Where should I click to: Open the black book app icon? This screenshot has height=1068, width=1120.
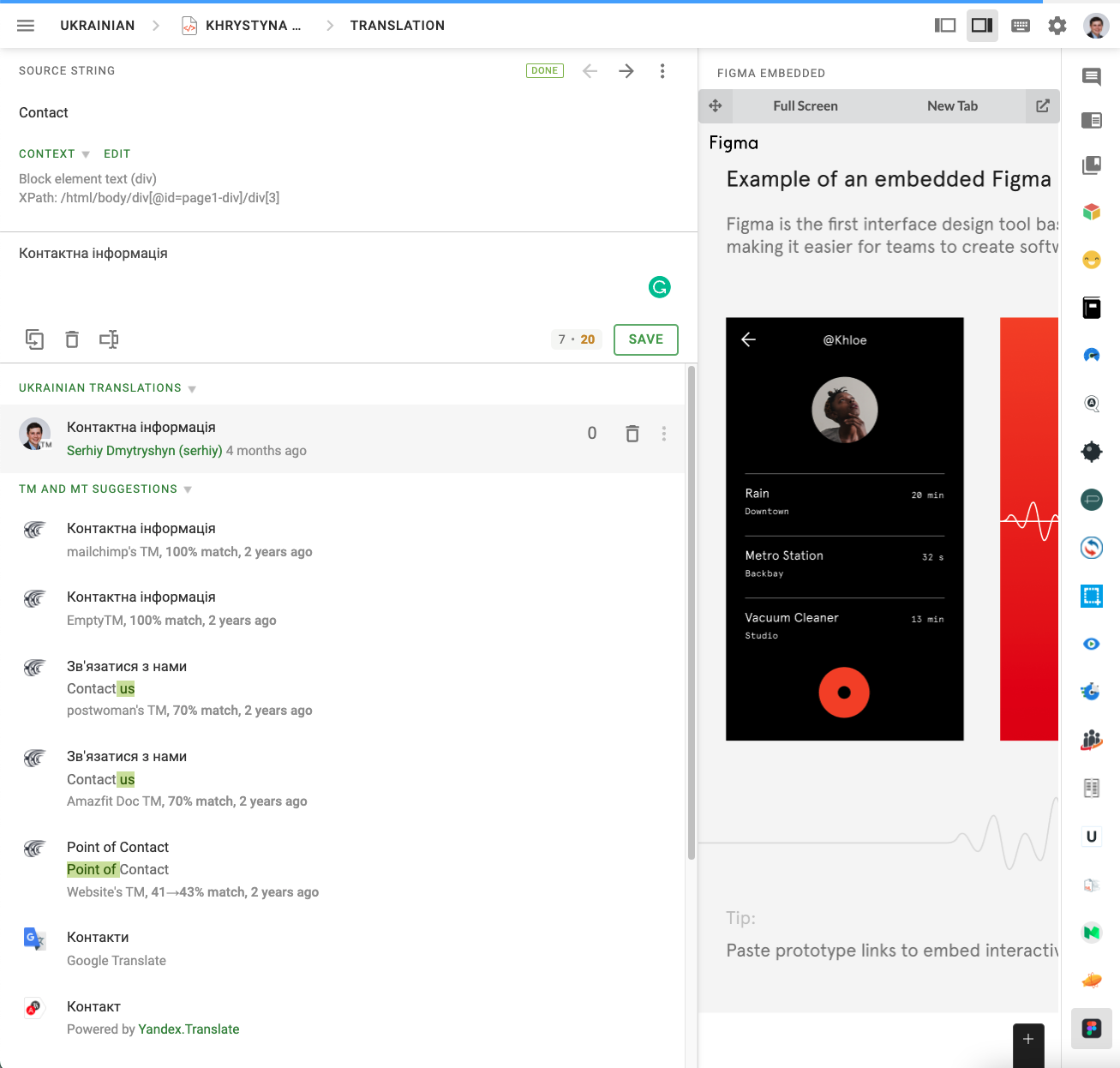coord(1092,308)
